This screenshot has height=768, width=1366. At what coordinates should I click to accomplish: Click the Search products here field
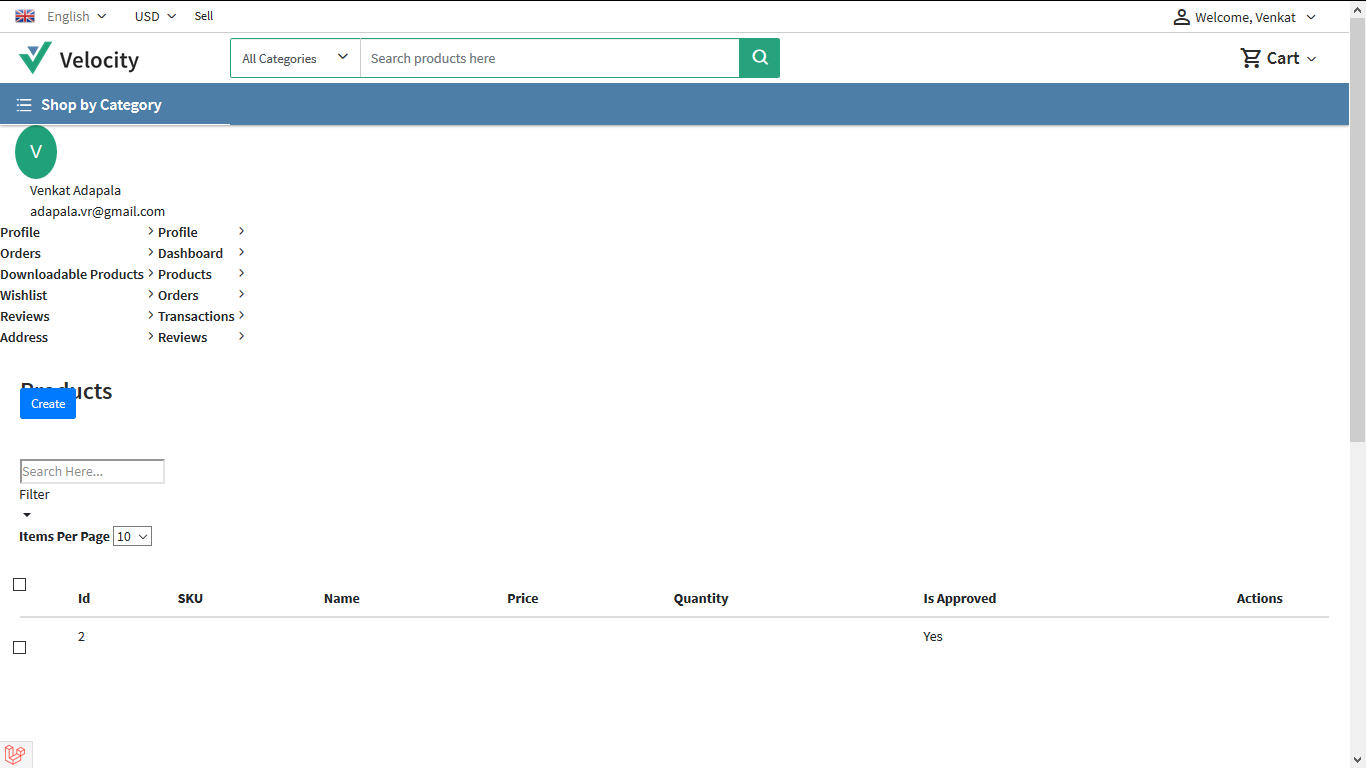(550, 58)
